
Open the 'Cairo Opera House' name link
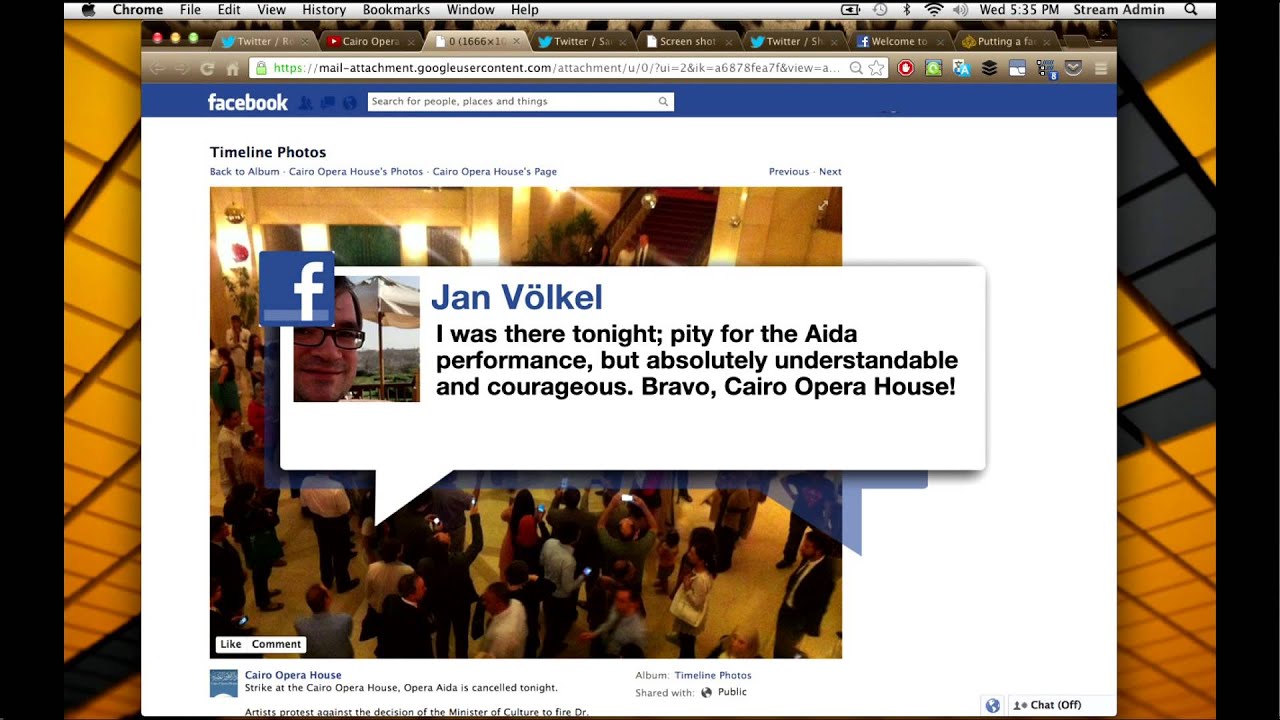click(293, 675)
